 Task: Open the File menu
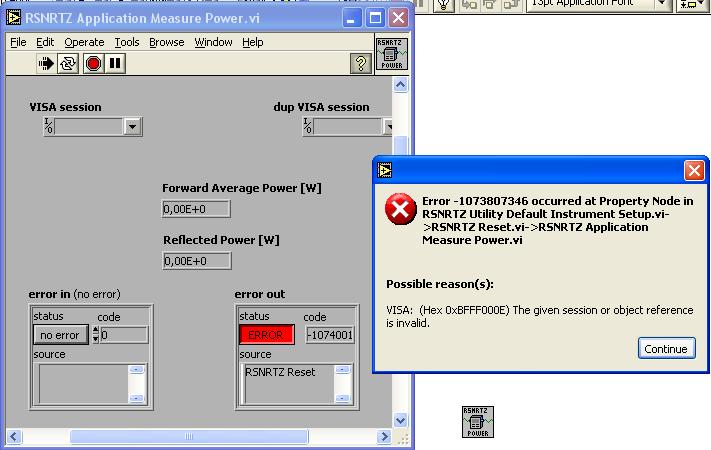coord(18,42)
